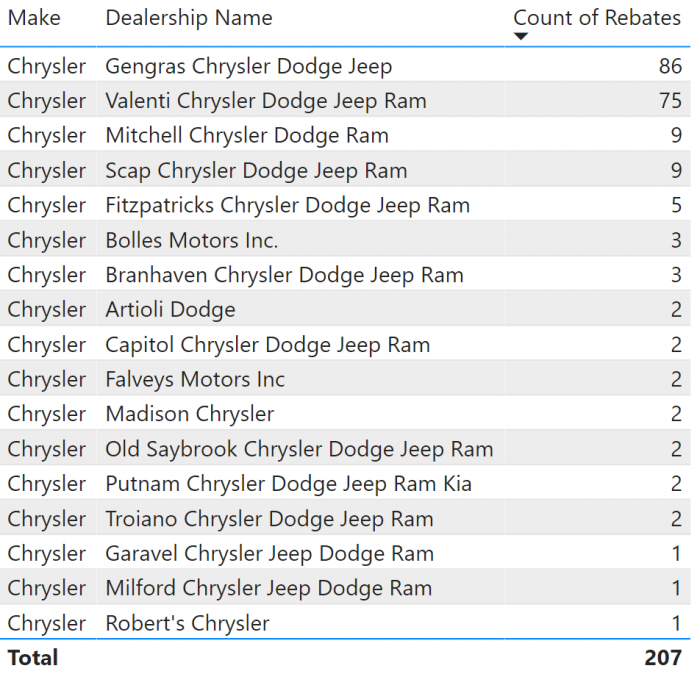
Task: Click rebate count 1 for Robert's Chrysler row
Action: coord(677,623)
